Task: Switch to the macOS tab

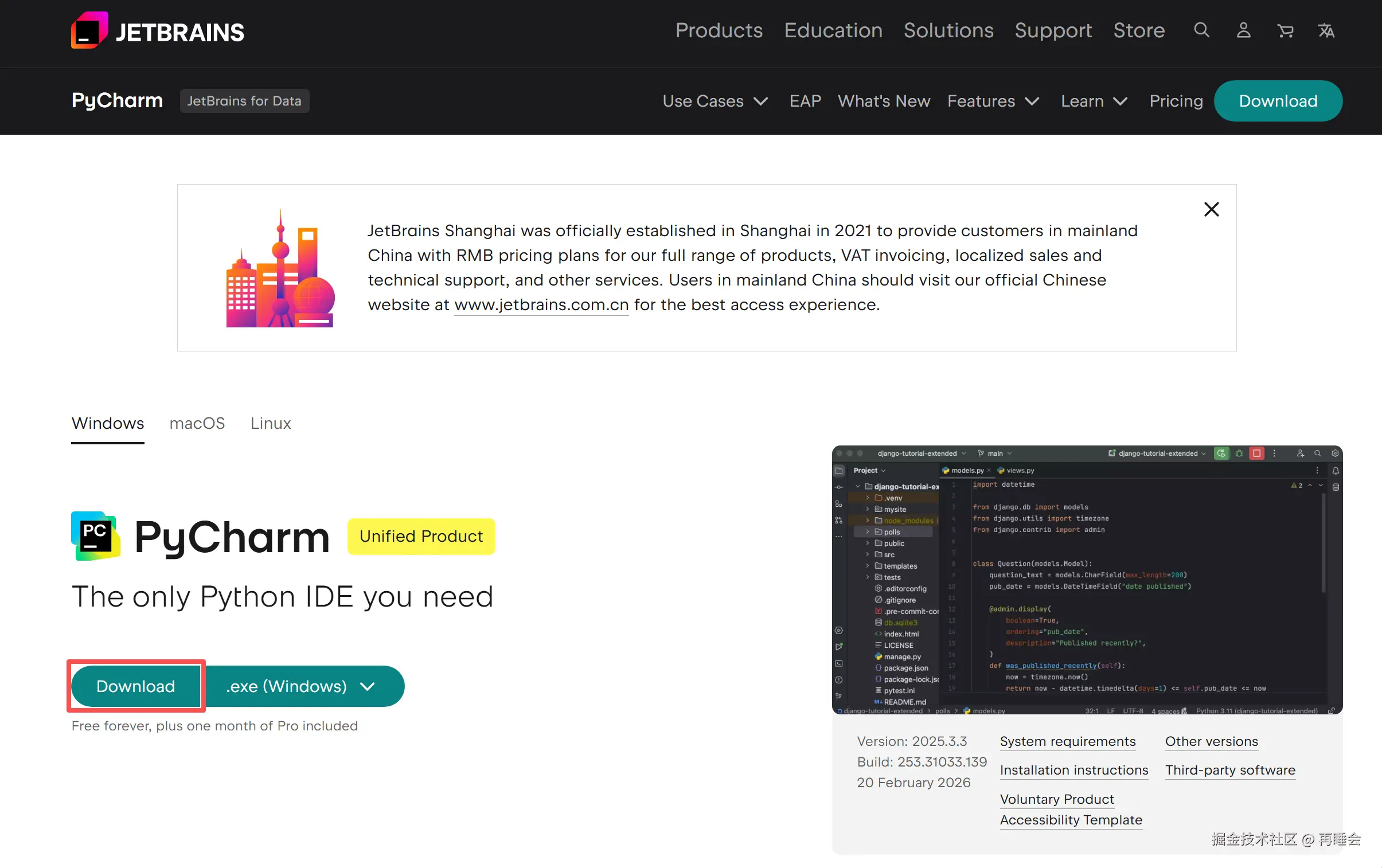Action: 197,423
